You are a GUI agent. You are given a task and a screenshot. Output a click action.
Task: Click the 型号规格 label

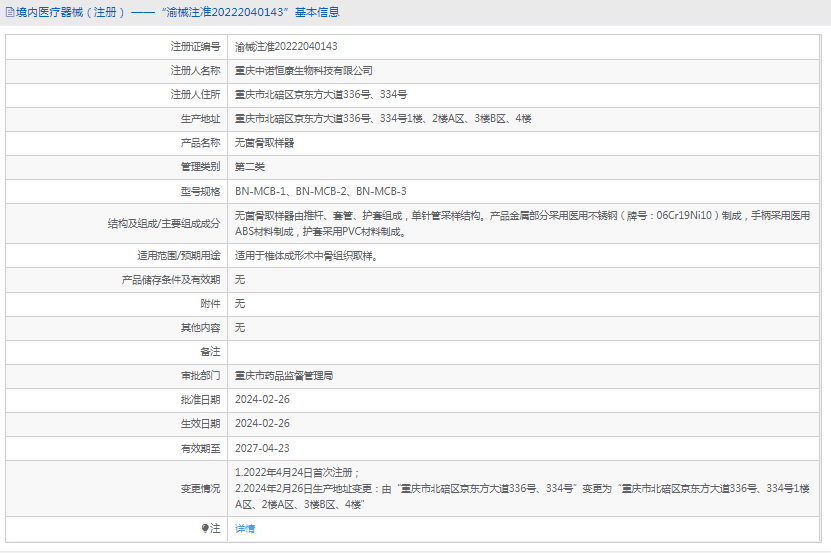coord(200,191)
